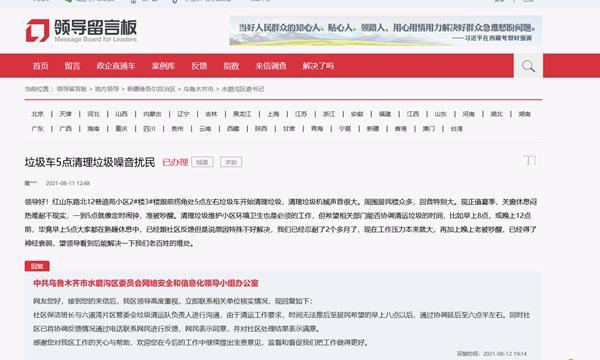Select 天津 in the province list
Screen dimensions: 600x360
tap(65, 114)
